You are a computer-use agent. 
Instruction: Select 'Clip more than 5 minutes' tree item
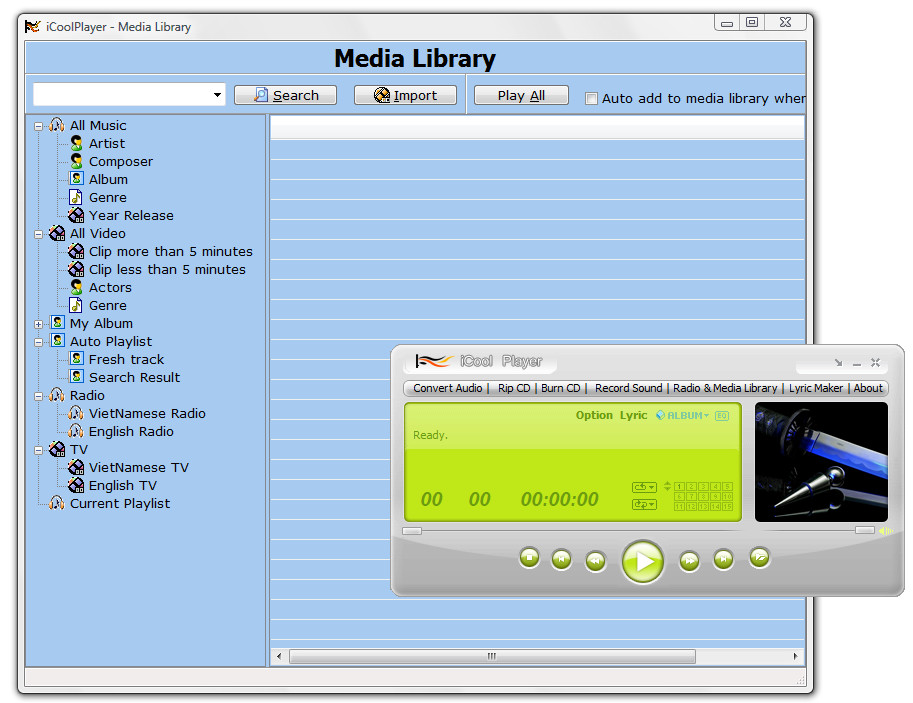pyautogui.click(x=171, y=252)
